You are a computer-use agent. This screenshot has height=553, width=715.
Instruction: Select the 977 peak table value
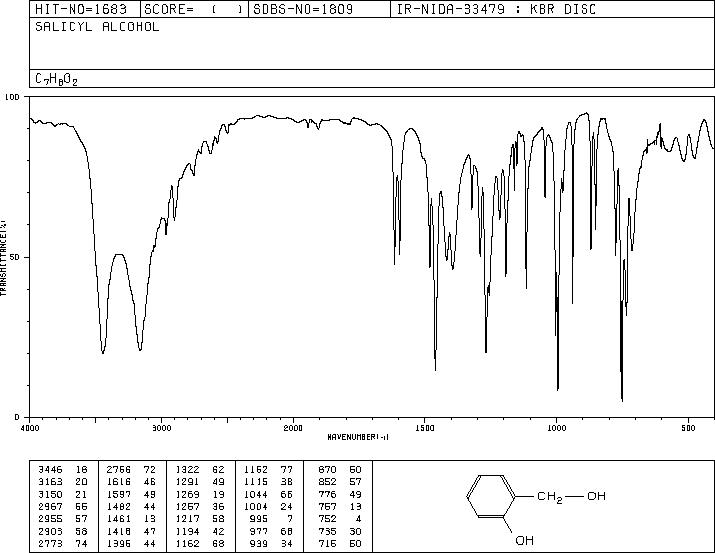259,531
